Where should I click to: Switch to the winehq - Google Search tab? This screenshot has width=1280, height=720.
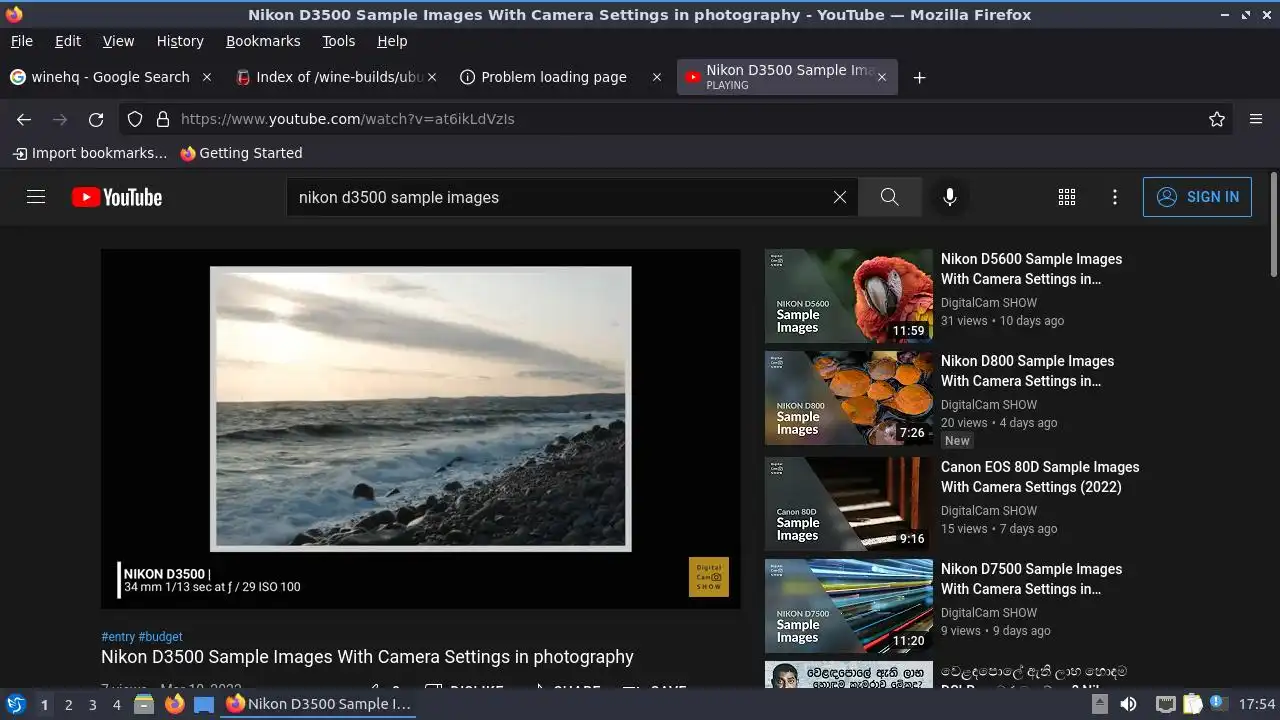click(110, 77)
